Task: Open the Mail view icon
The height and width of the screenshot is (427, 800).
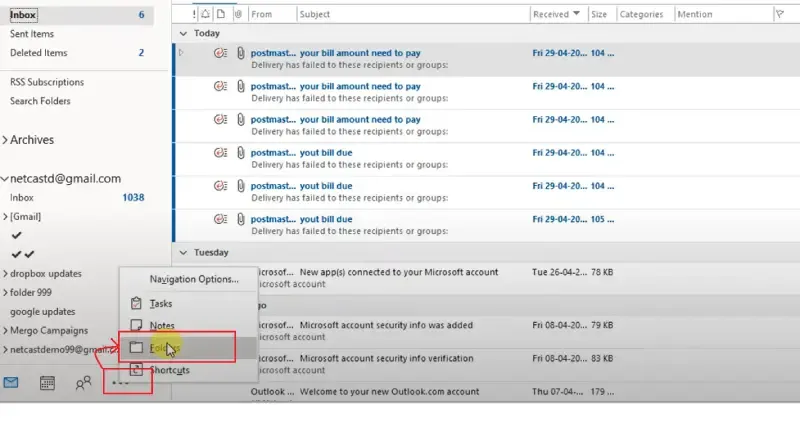Action: pyautogui.click(x=11, y=382)
